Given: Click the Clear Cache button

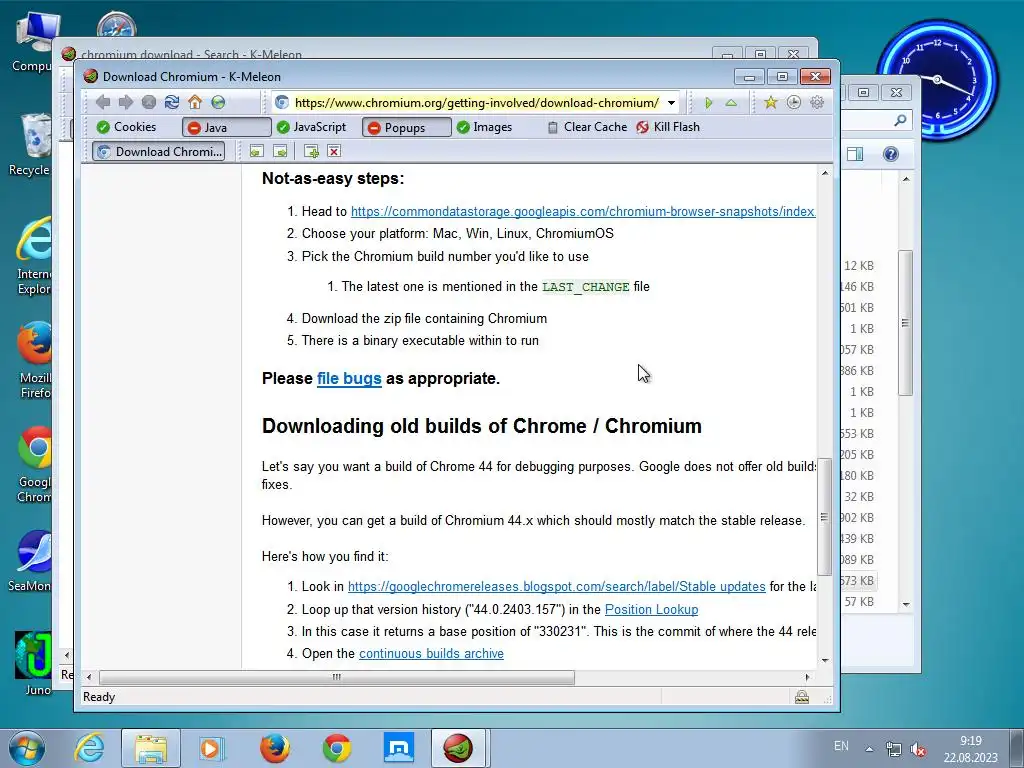Looking at the screenshot, I should pos(586,127).
